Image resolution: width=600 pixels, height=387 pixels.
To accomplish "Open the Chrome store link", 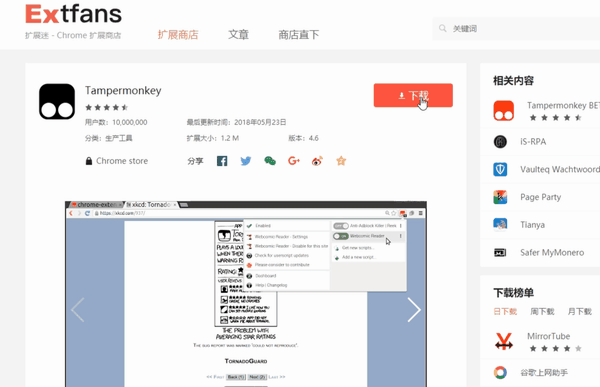I will 122,161.
